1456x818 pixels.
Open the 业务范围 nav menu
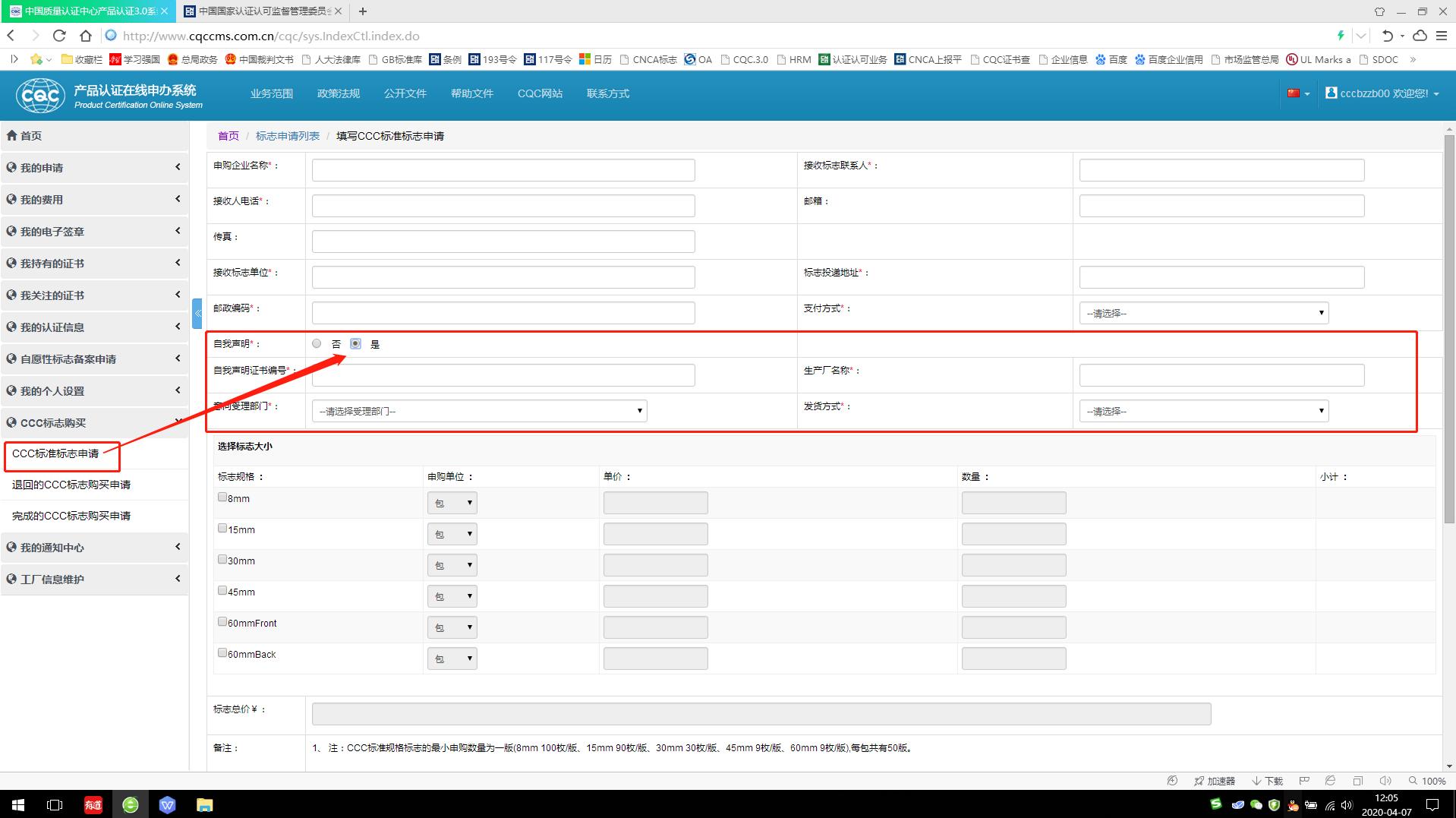point(272,93)
